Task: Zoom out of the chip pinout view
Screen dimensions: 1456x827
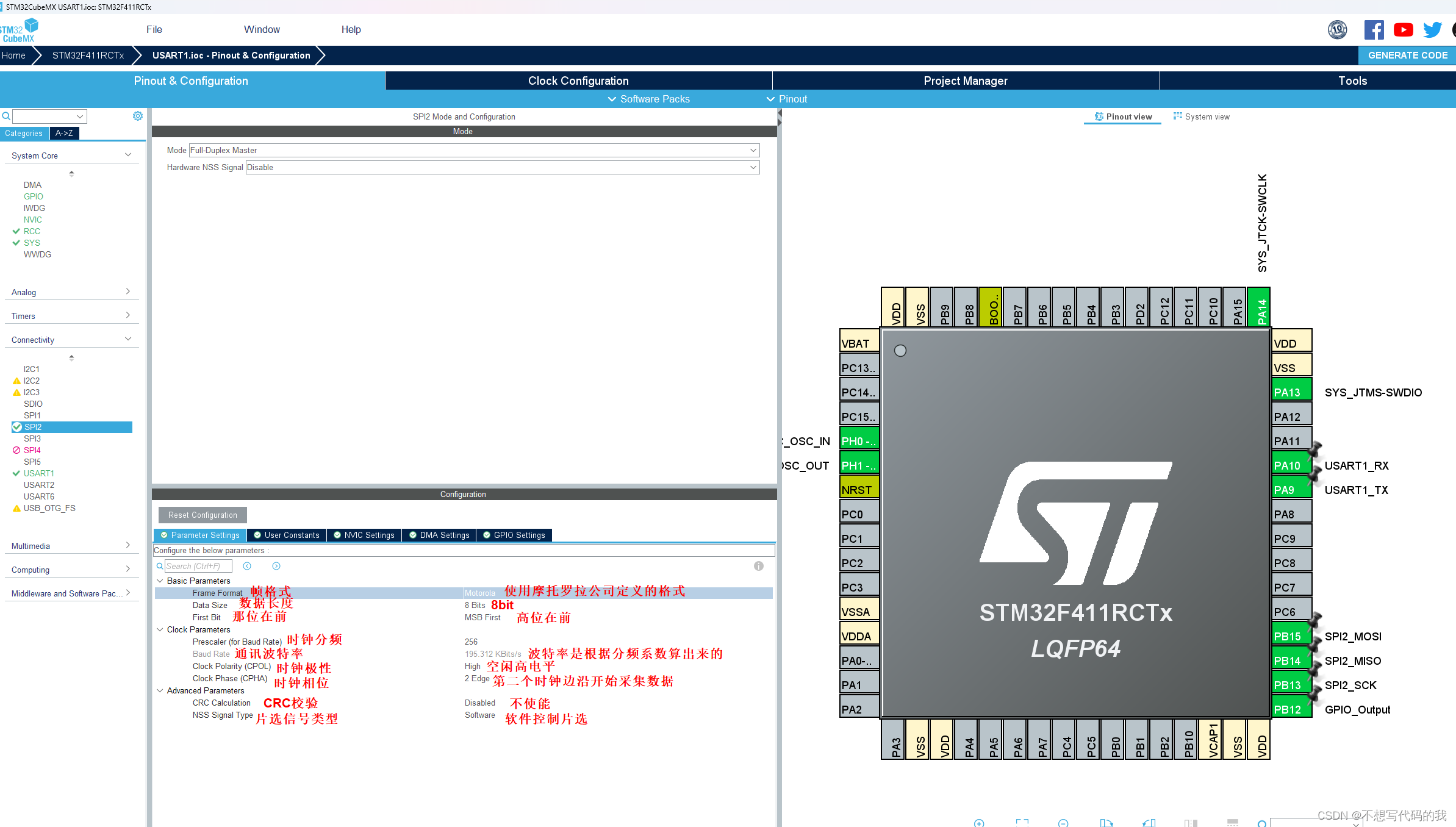Action: click(x=1063, y=823)
